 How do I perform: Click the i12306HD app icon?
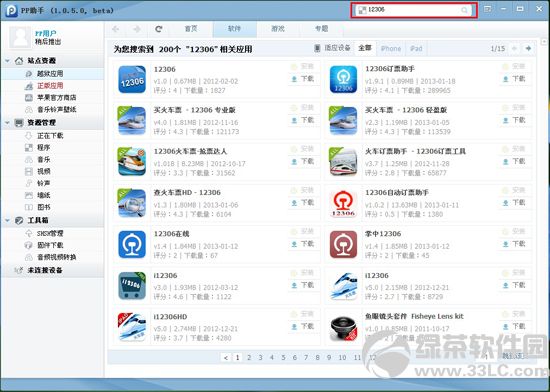pos(132,327)
